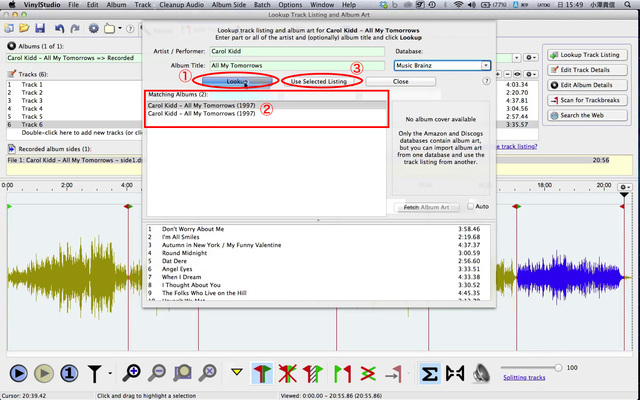640x400 pixels.
Task: Open the gear dropdown above the waveform
Action: tap(627, 187)
